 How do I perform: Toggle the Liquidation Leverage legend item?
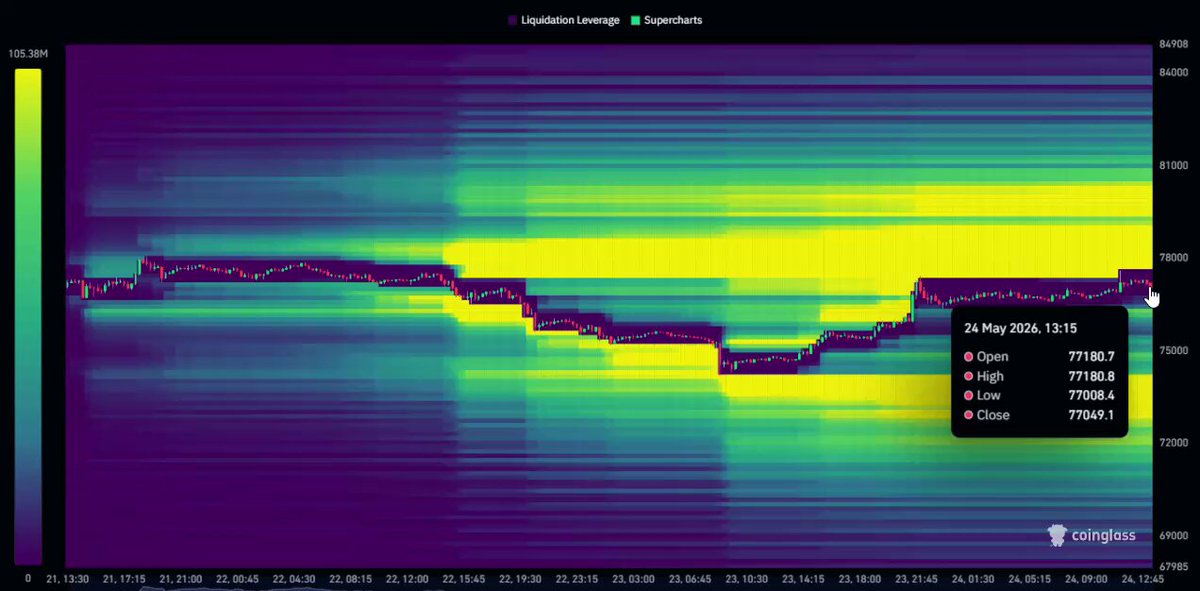click(x=564, y=20)
